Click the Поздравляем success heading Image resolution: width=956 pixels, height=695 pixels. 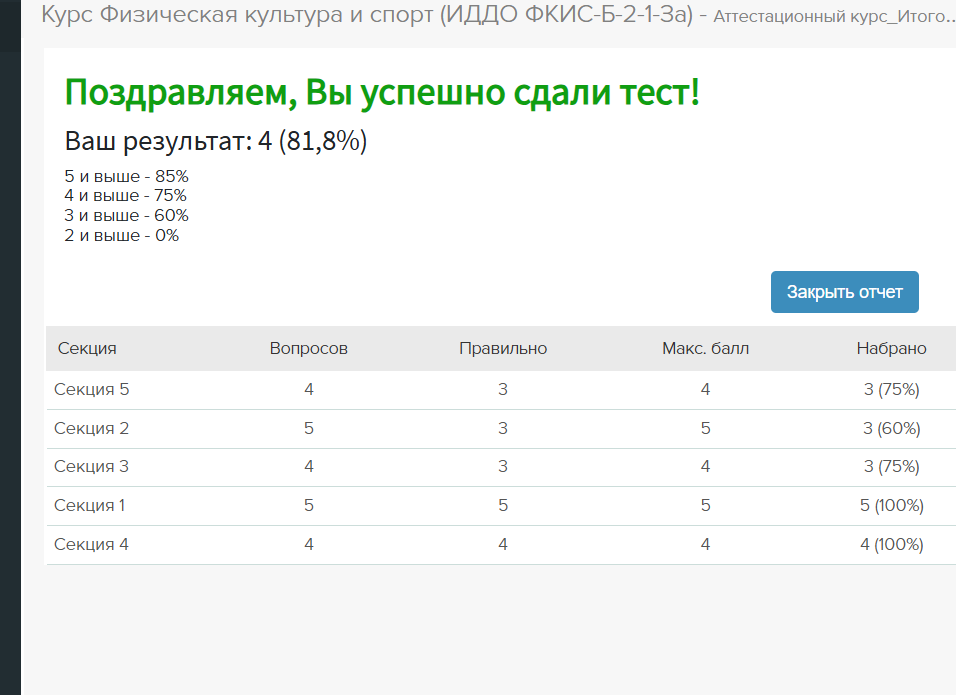[x=382, y=93]
